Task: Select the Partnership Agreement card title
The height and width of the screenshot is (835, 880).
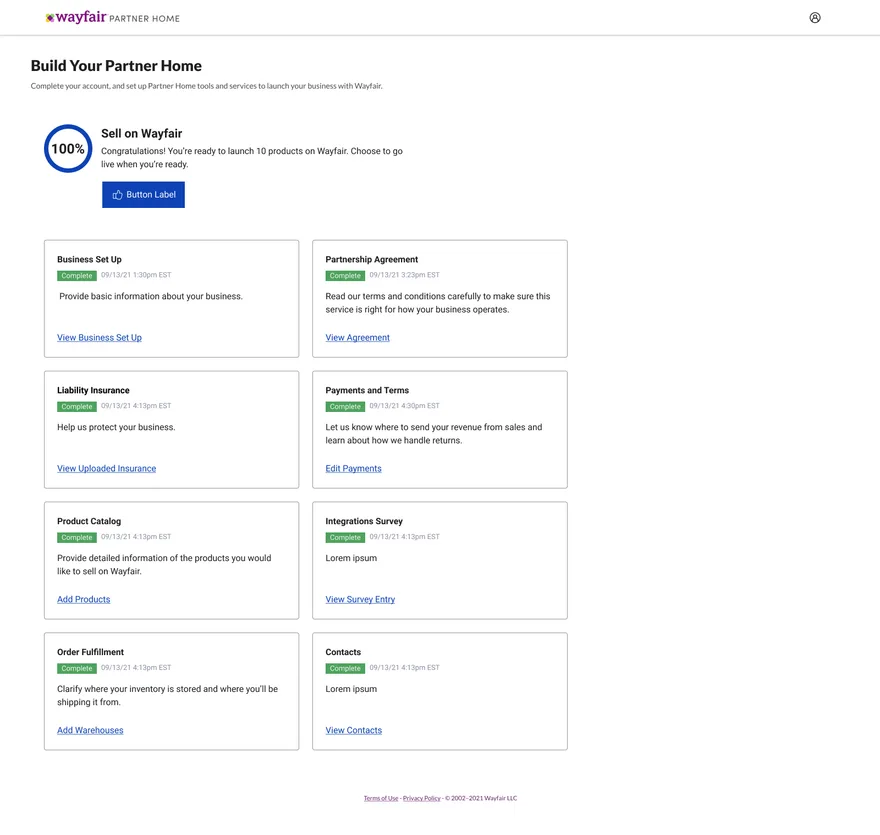Action: (372, 259)
